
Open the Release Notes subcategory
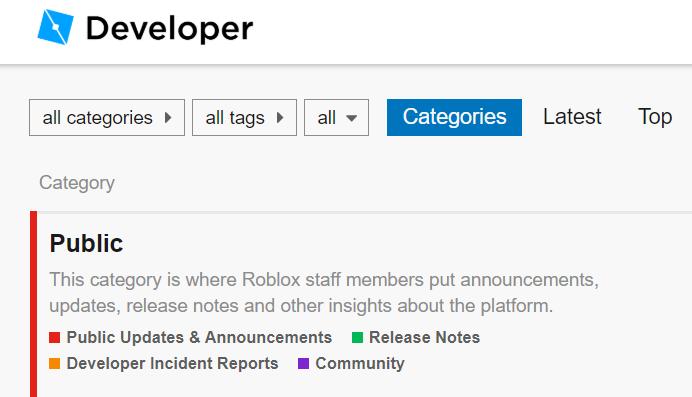[x=424, y=337]
